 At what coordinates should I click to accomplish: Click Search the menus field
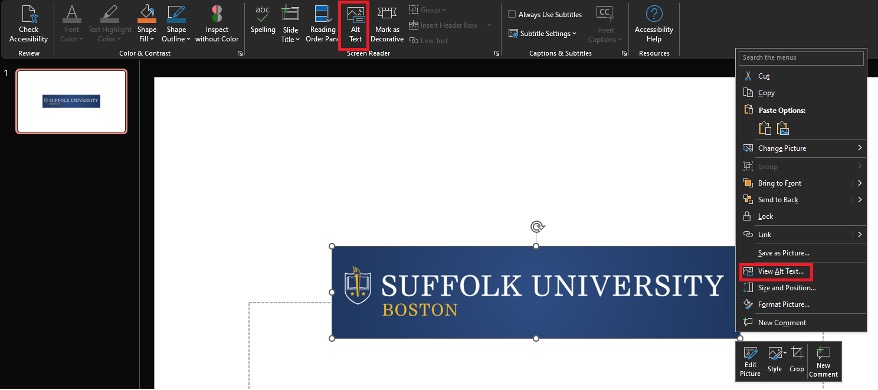[801, 58]
